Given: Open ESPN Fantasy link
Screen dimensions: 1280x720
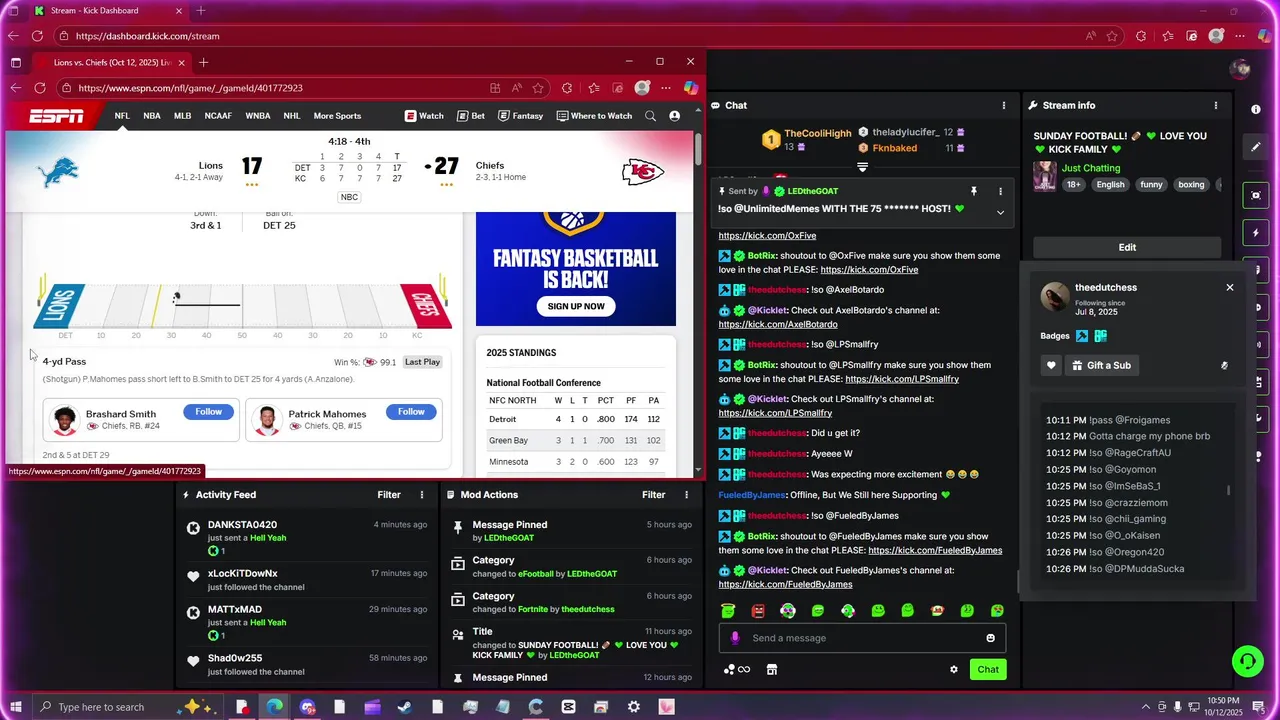Looking at the screenshot, I should 520,116.
